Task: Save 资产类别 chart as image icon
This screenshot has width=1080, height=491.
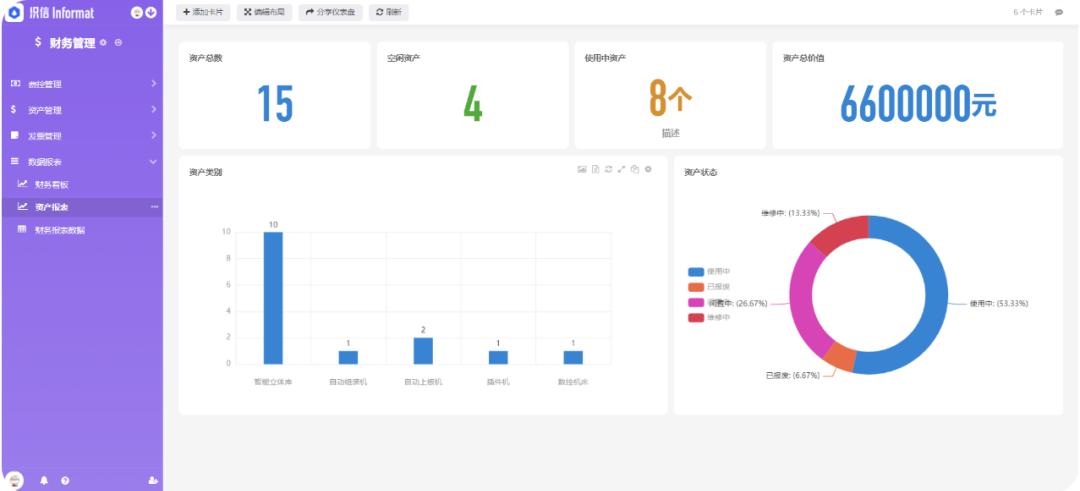Action: pos(582,170)
